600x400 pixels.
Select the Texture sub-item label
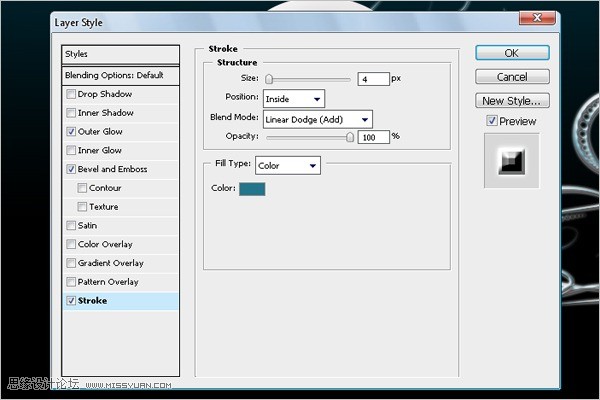point(104,207)
